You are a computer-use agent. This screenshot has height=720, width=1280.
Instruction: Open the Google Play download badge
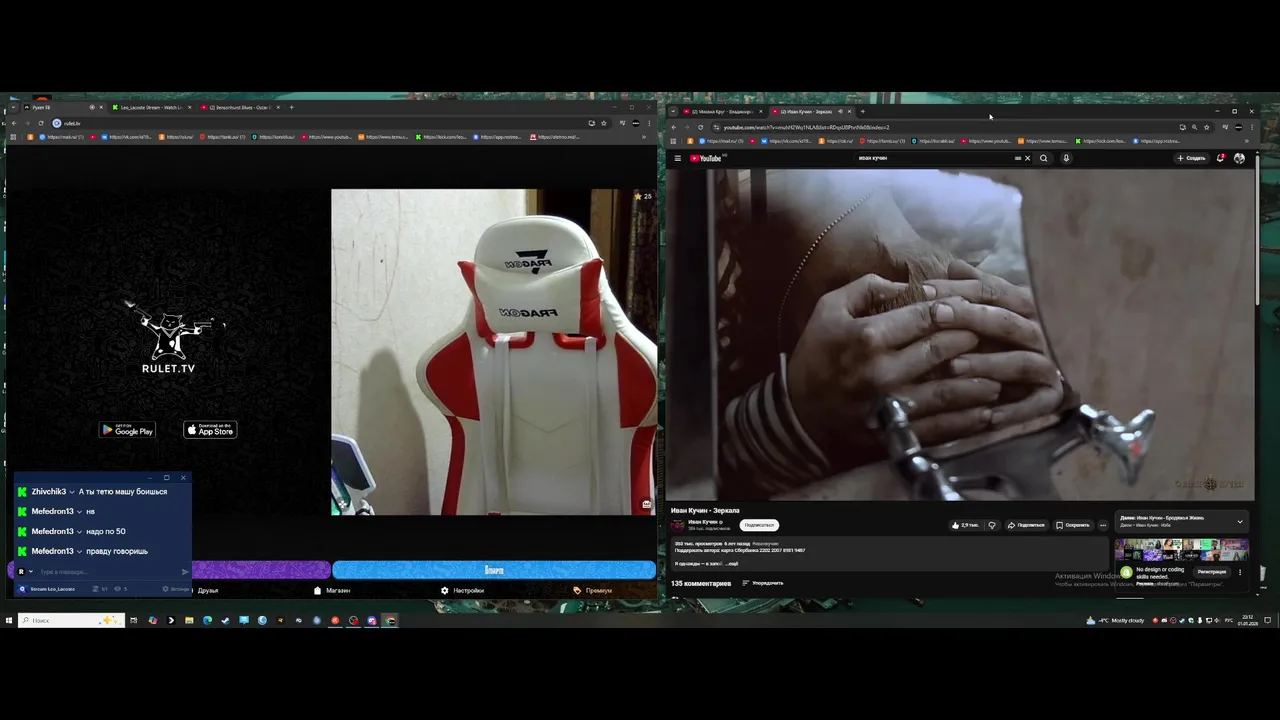point(127,430)
